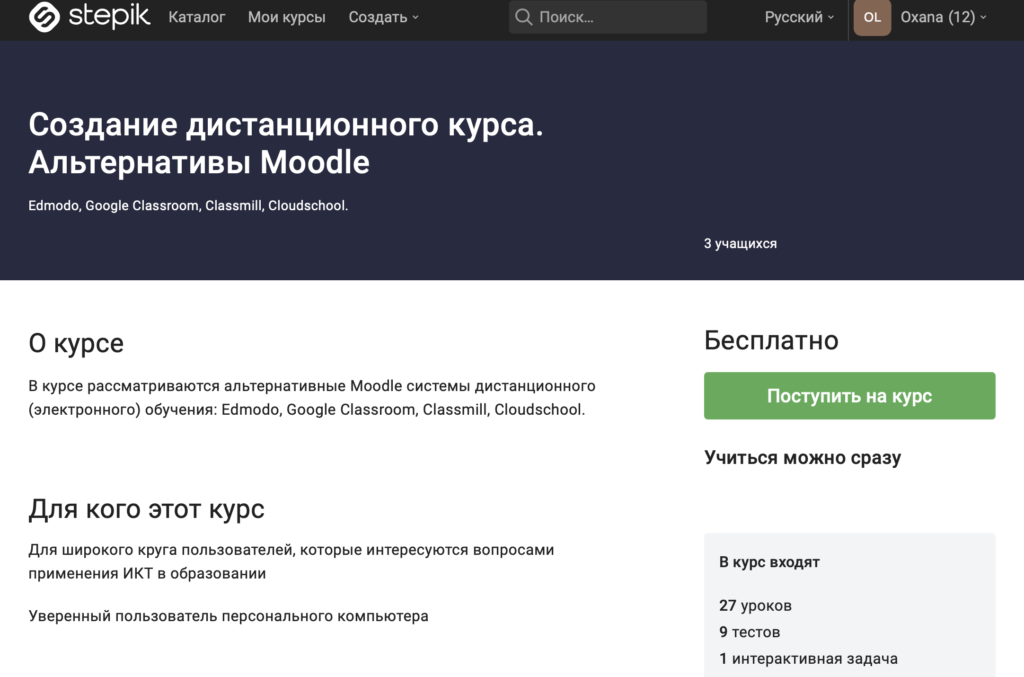Click the Для кого этот курс heading

pos(146,509)
